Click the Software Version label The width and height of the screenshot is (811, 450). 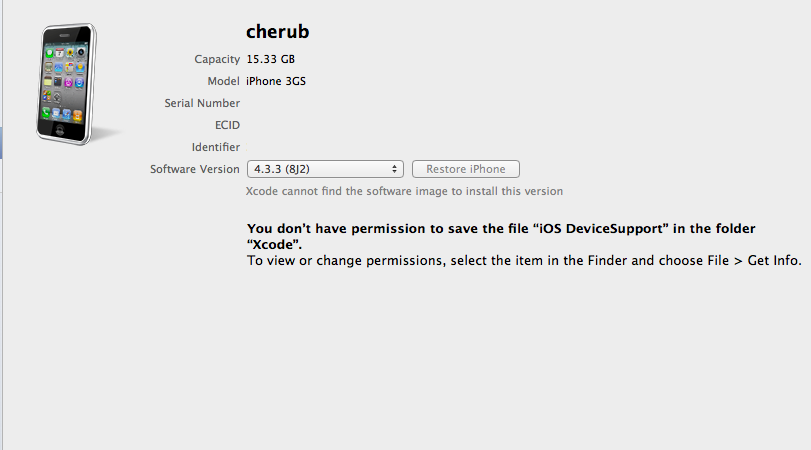coord(194,169)
